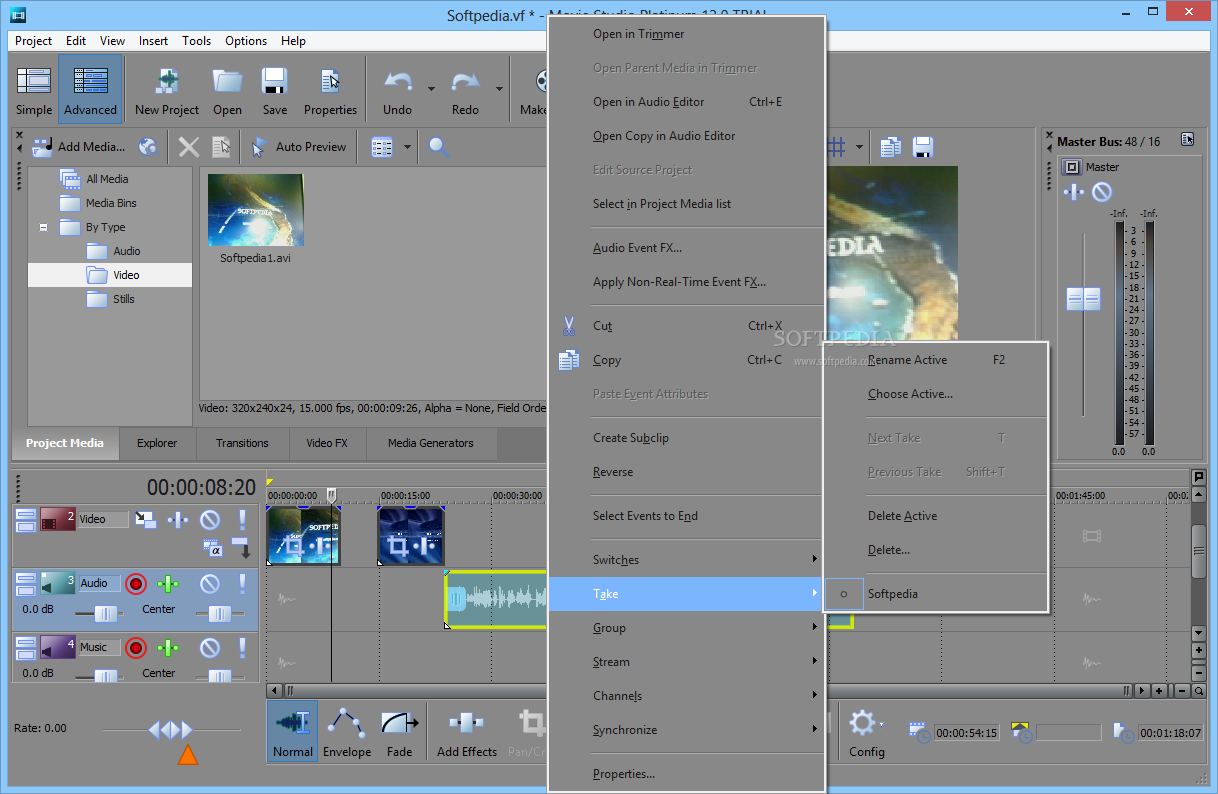
Task: Open the Redo history dropdown arrow
Action: pos(498,89)
